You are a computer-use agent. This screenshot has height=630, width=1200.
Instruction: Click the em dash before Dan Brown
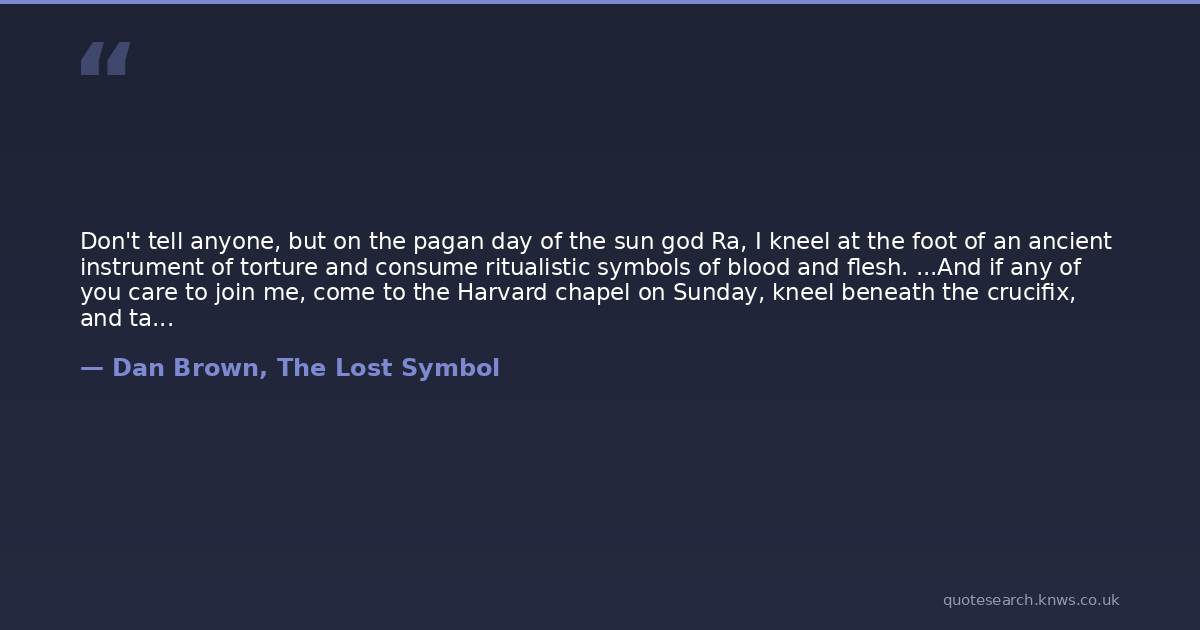pos(91,368)
